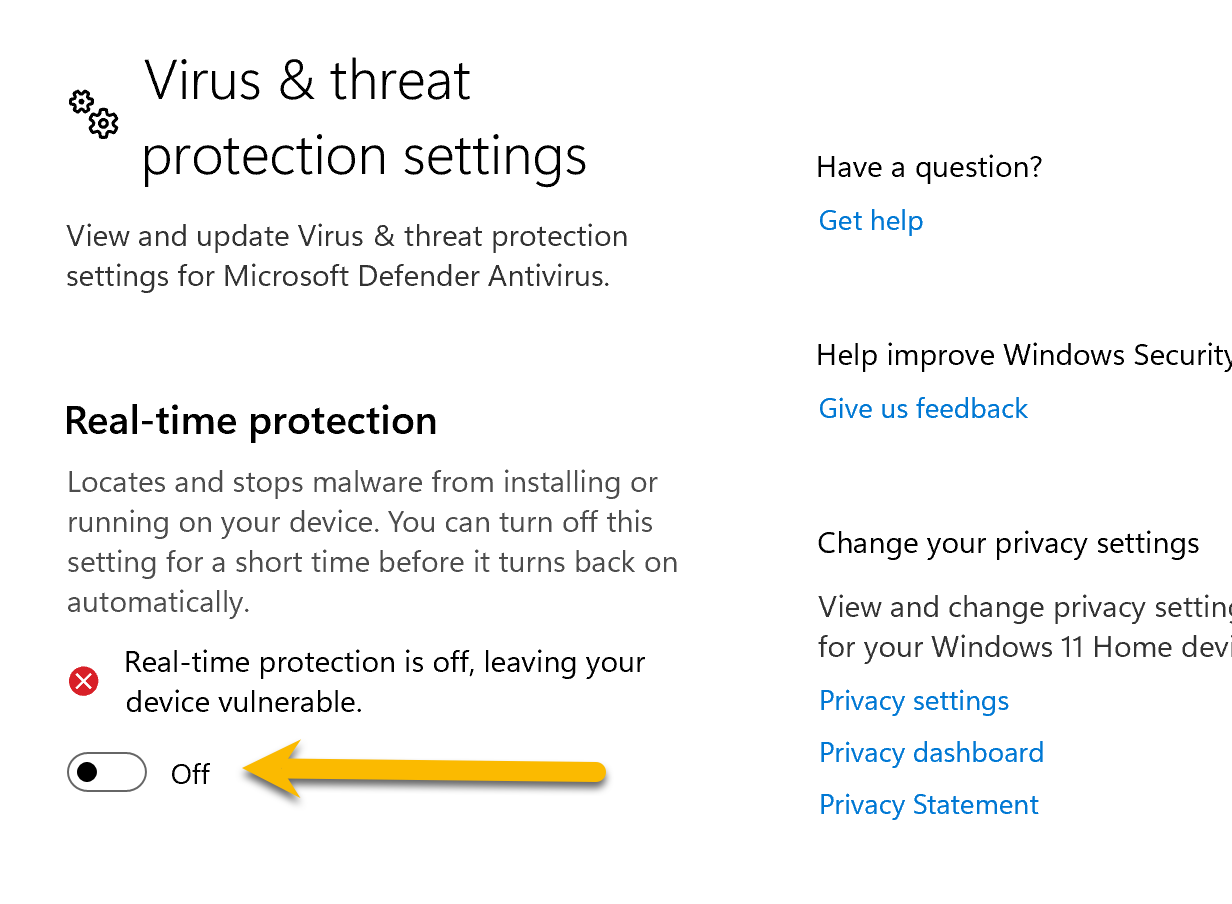Screen dimensions: 1232x904
Task: Click the gears icon beside the page title
Action: click(x=92, y=117)
